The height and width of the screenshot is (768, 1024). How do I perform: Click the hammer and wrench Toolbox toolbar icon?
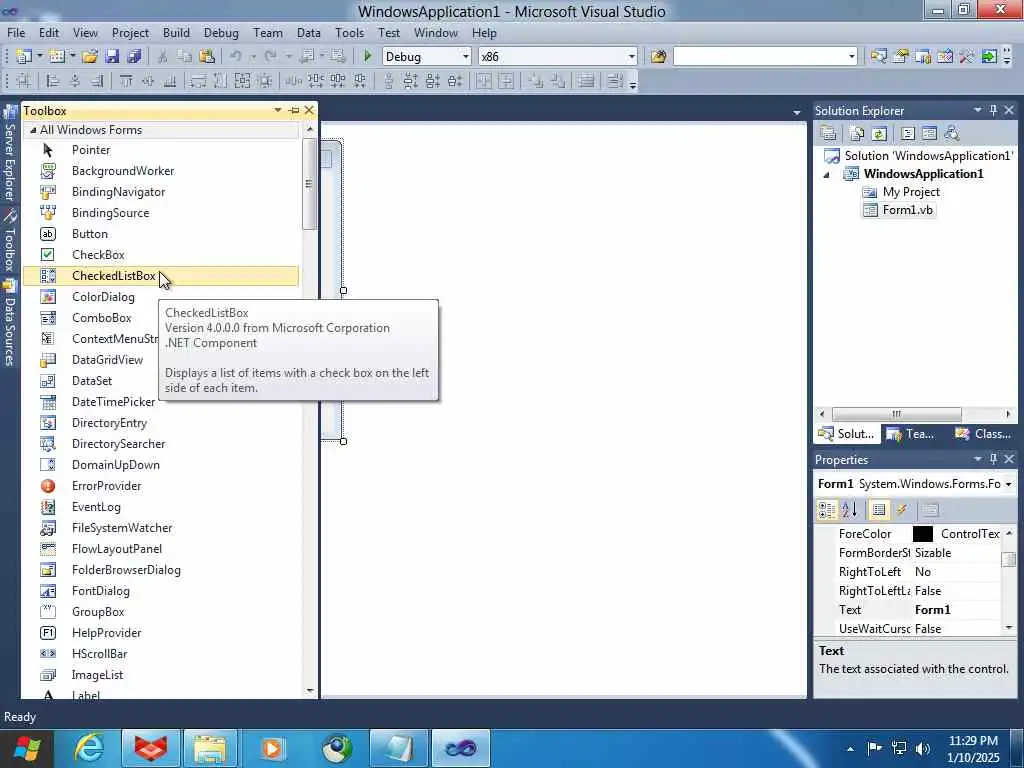coord(967,57)
